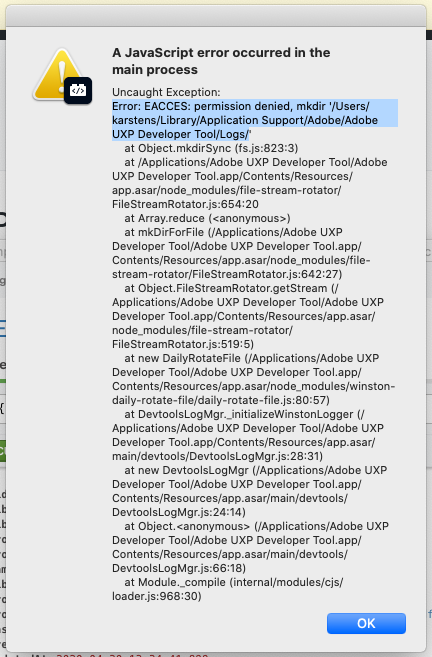Click the heading 'A JavaScript error occurred'
This screenshot has width=432, height=657.
[x=221, y=61]
